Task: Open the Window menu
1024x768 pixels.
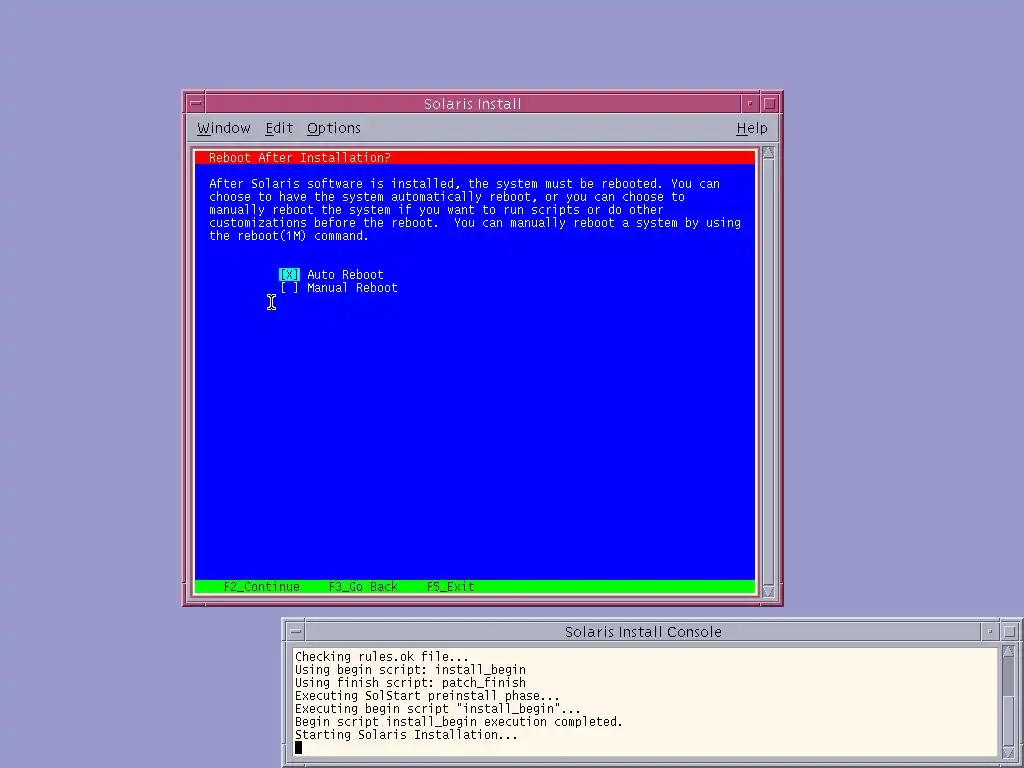Action: 223,128
